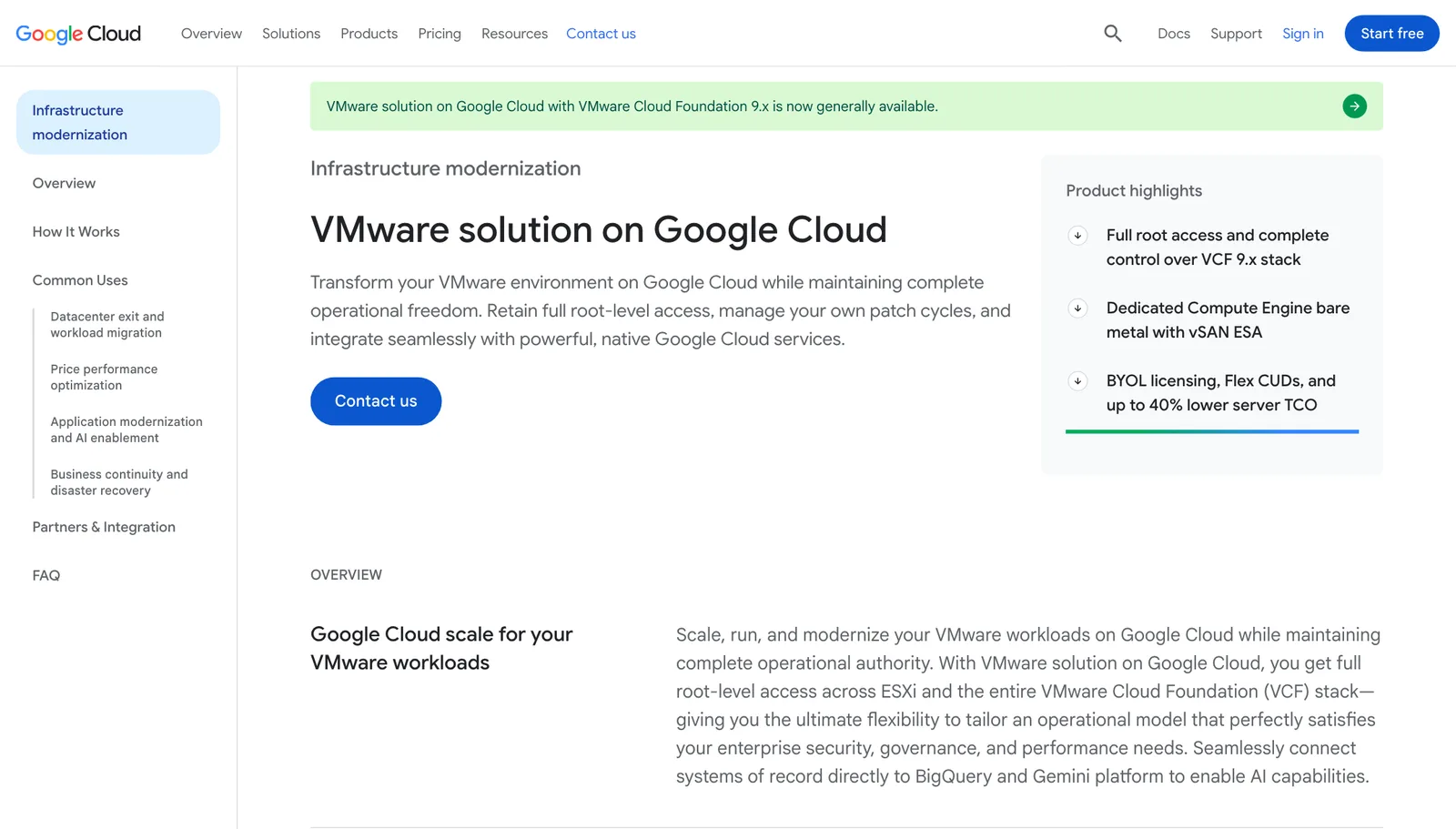
Task: Go to Docs link
Action: pyautogui.click(x=1174, y=34)
